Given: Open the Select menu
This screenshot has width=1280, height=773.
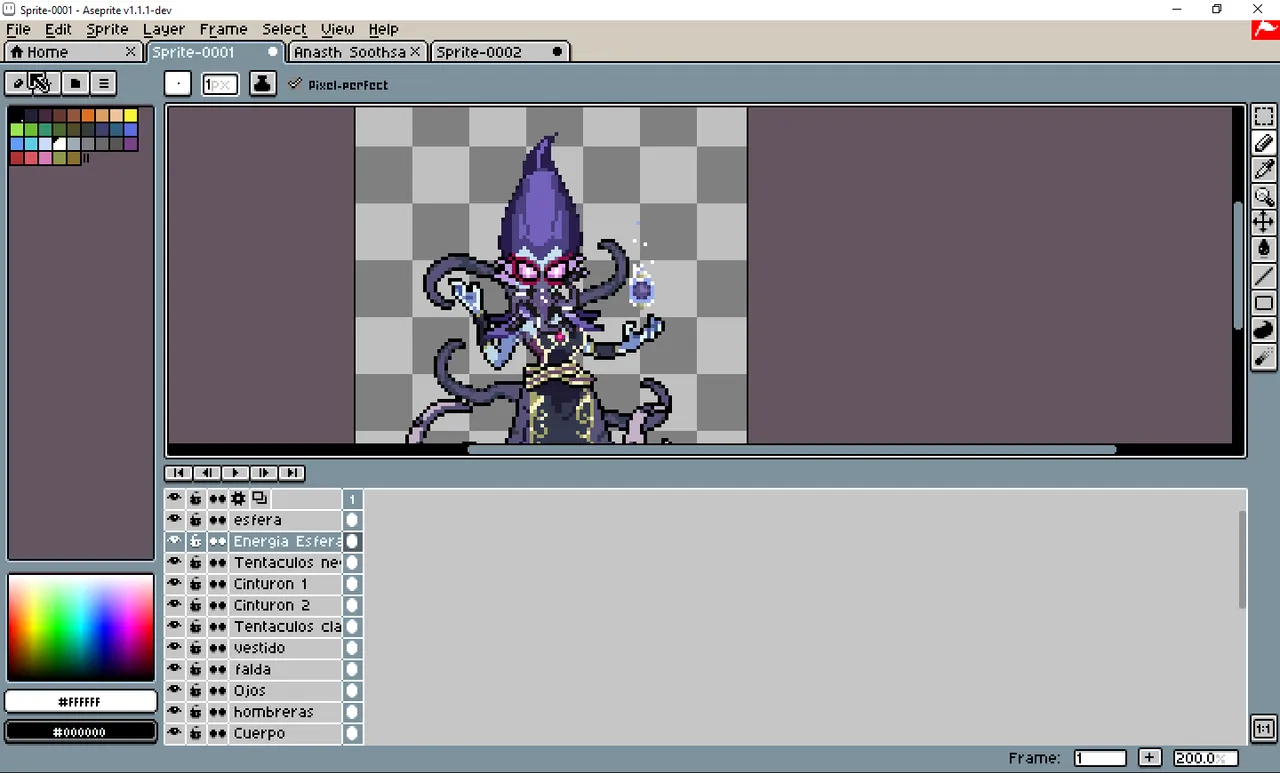Looking at the screenshot, I should click(284, 29).
